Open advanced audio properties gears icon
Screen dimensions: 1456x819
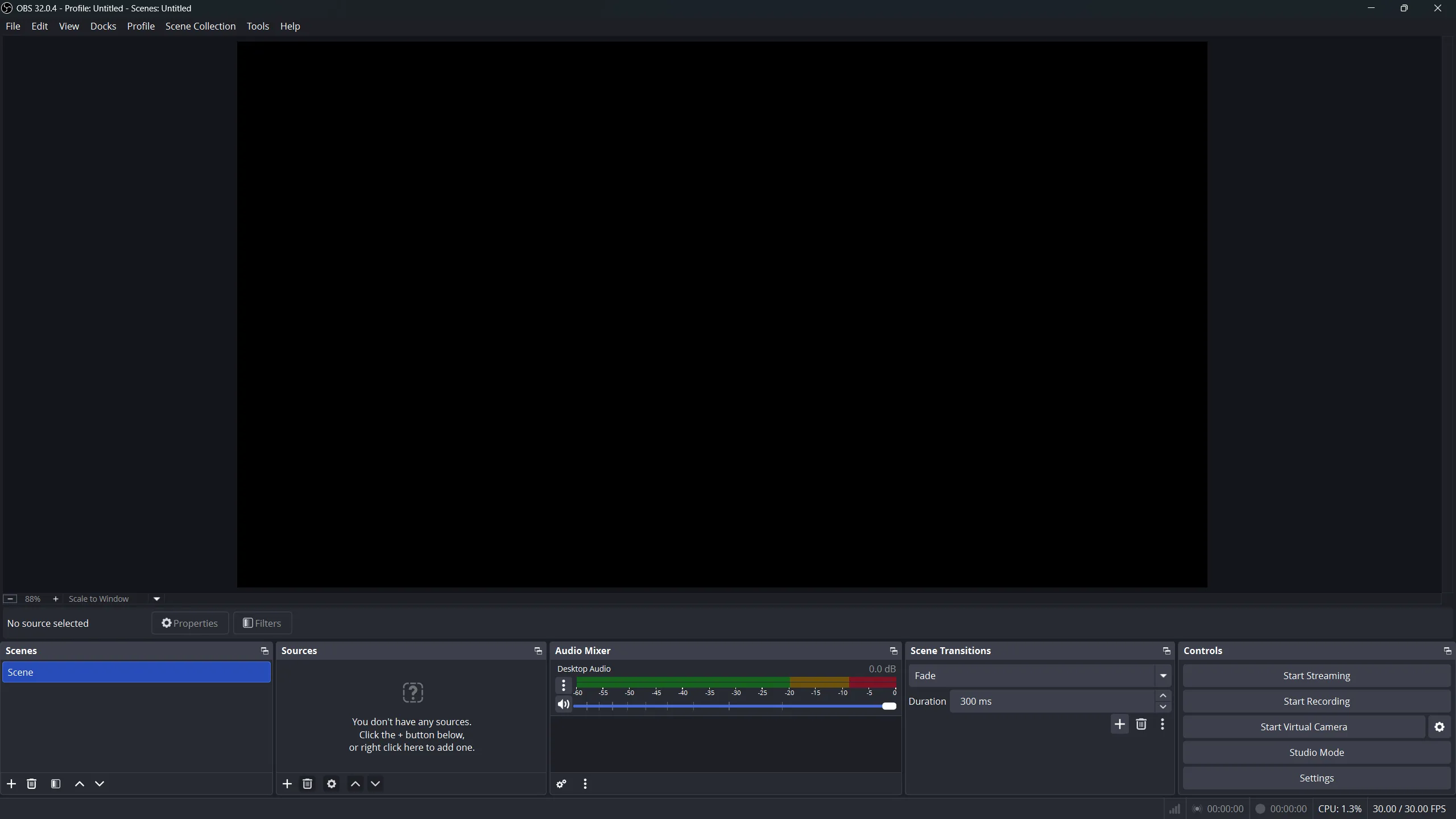(x=561, y=784)
